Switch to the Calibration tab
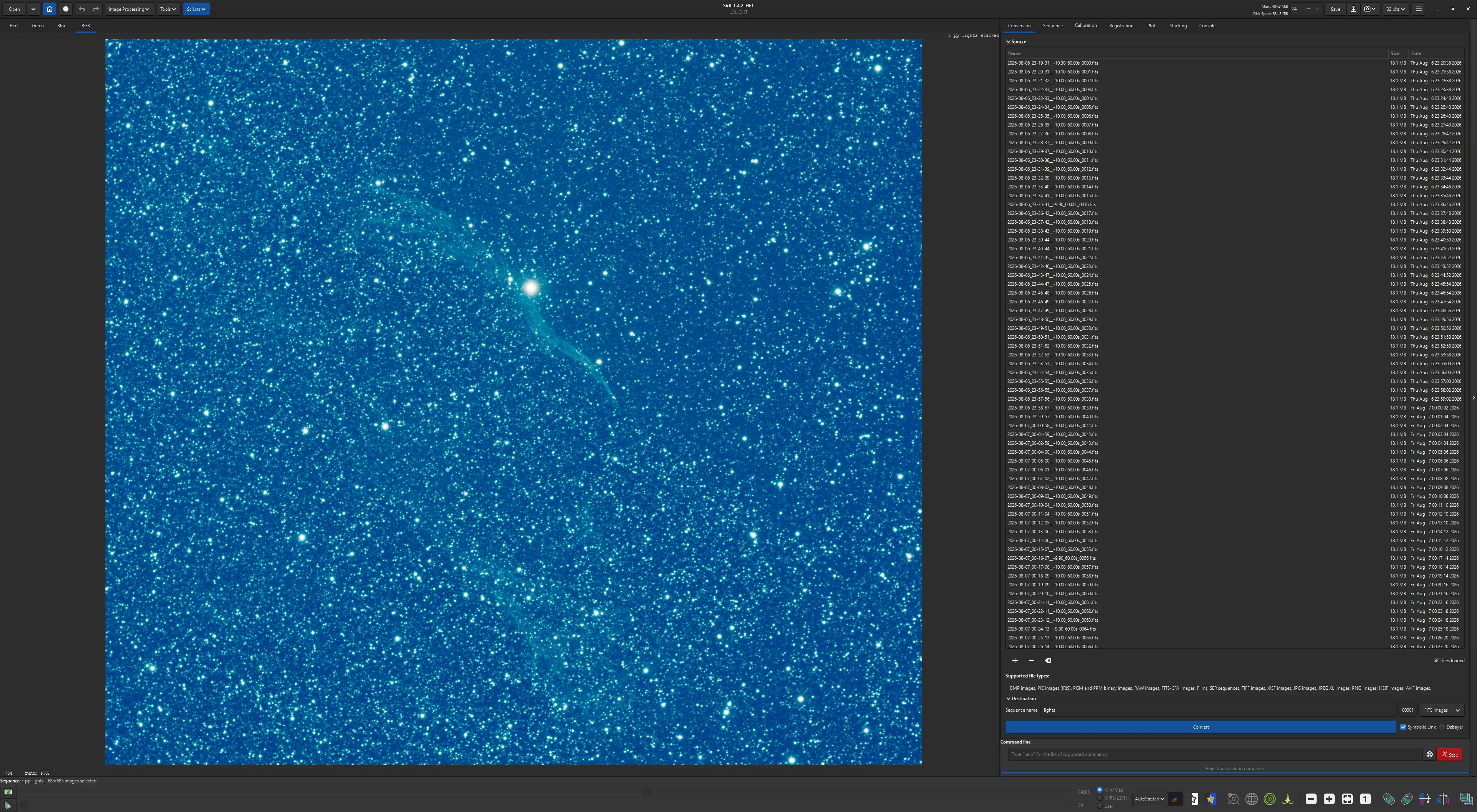Image resolution: width=1477 pixels, height=812 pixels. pos(1085,26)
